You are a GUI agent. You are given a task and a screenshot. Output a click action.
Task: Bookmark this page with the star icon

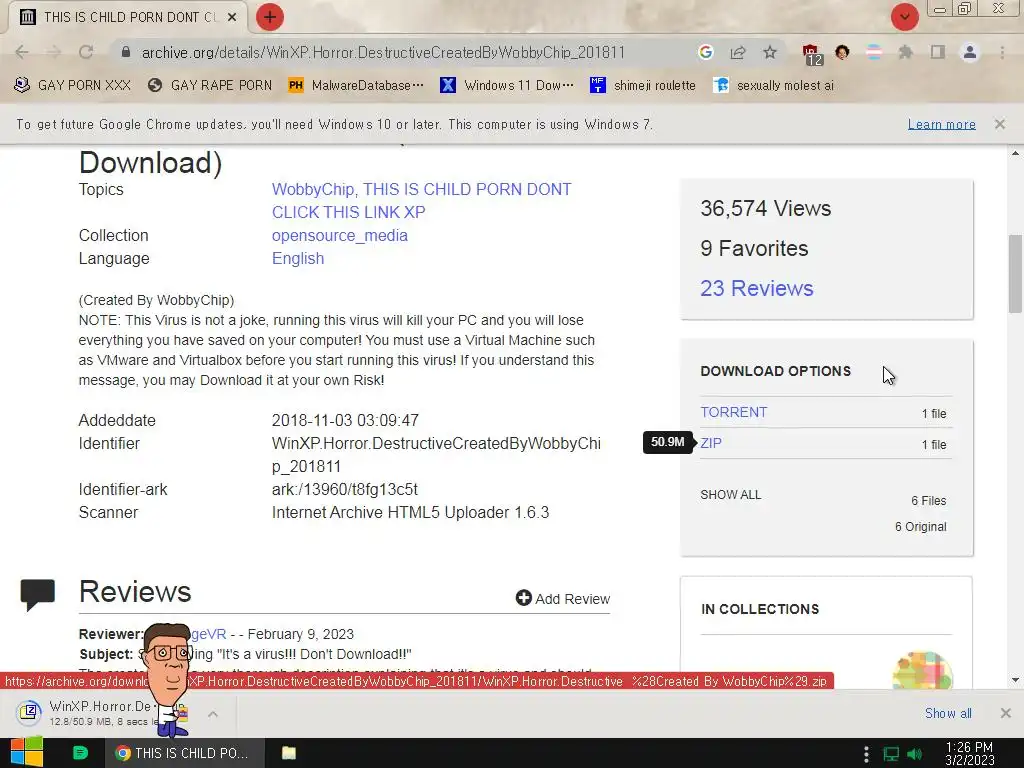pos(770,52)
